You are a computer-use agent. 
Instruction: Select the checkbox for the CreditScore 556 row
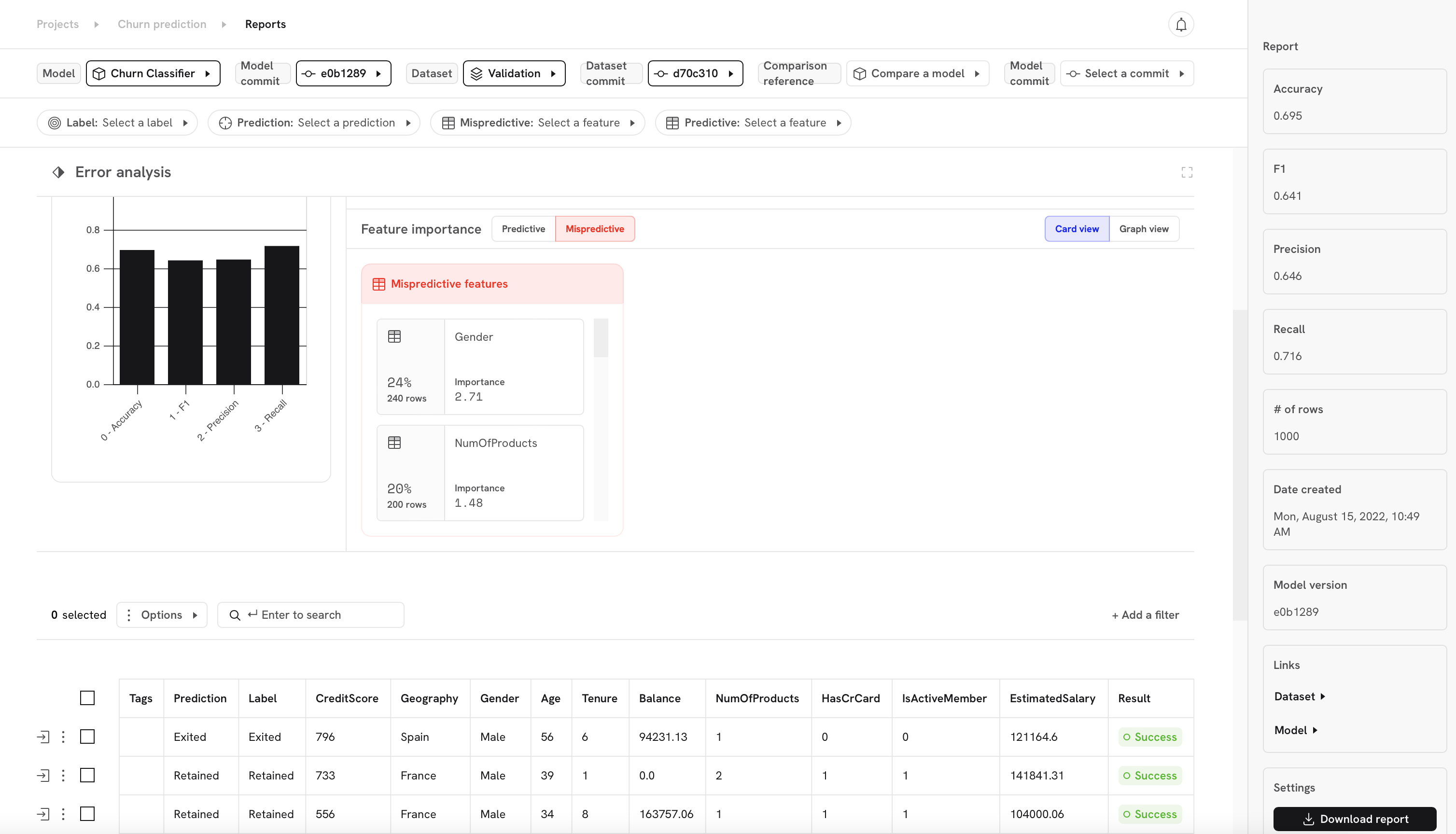click(x=87, y=814)
